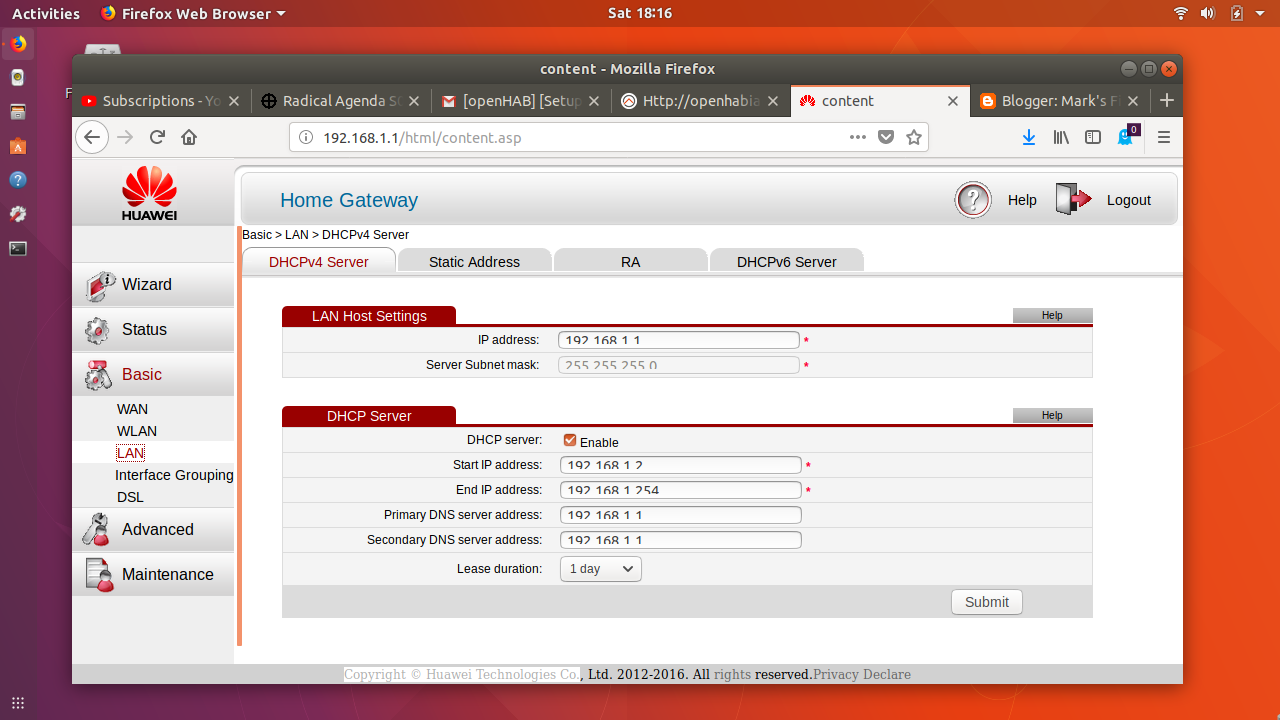
Task: Open the Firefox Web Browser app menu
Action: point(192,14)
